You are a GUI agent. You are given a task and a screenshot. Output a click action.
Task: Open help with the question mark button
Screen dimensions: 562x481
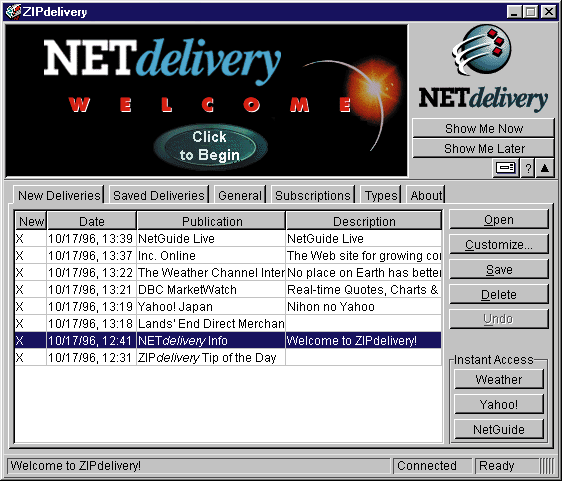tap(528, 168)
